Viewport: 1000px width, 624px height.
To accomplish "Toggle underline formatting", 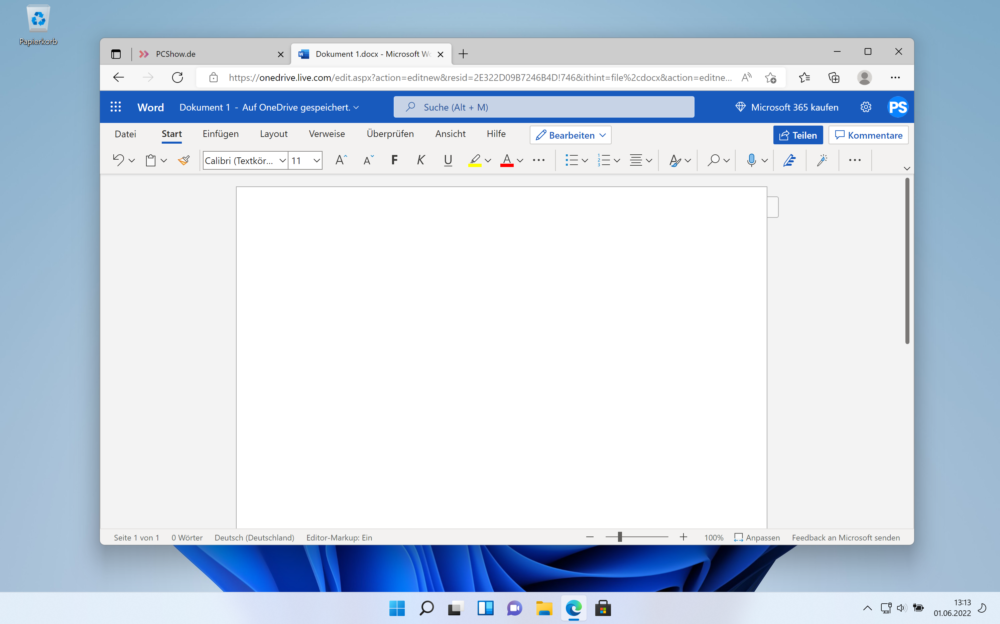I will click(x=448, y=160).
